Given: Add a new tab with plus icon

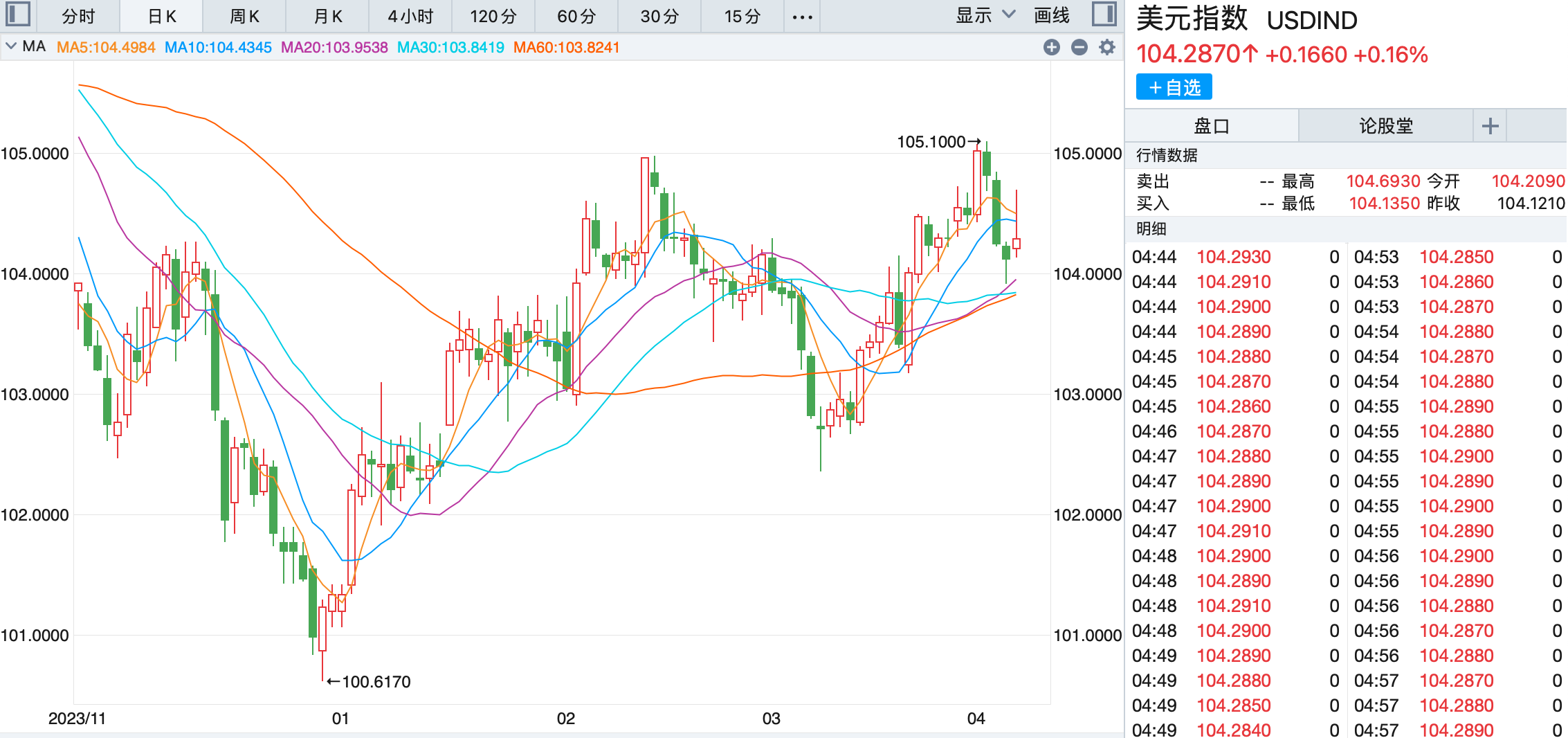Looking at the screenshot, I should [1490, 126].
